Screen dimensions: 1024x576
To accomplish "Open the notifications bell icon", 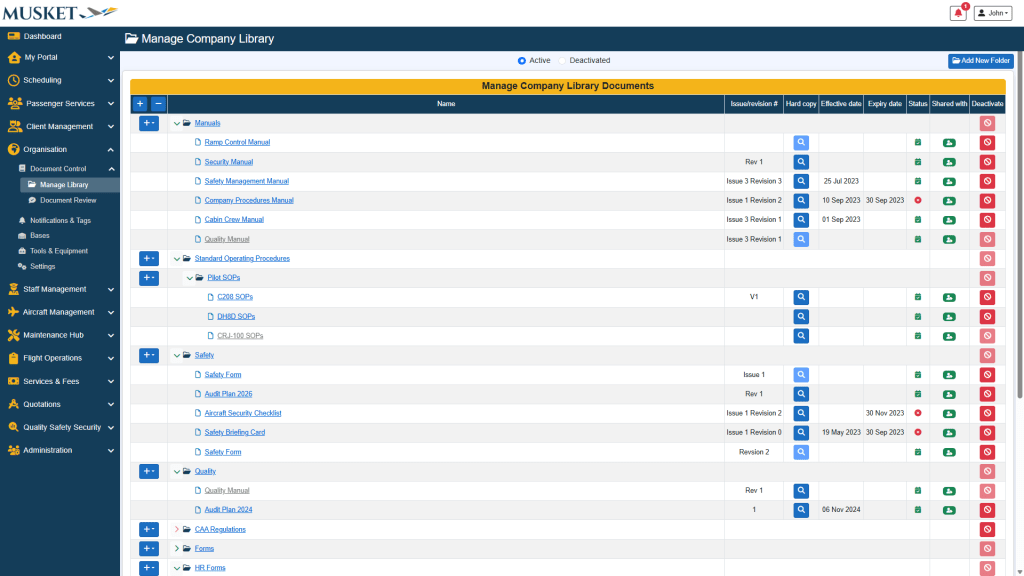I will (x=957, y=13).
